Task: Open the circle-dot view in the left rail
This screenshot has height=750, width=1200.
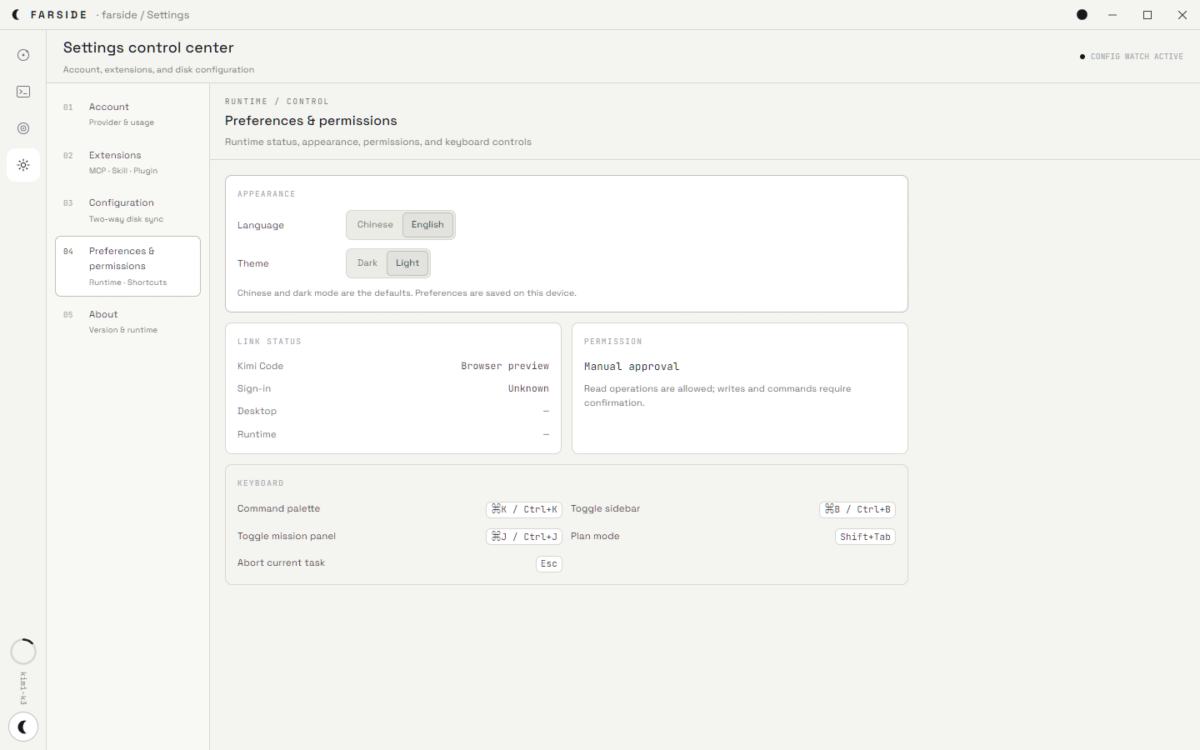Action: coord(23,55)
